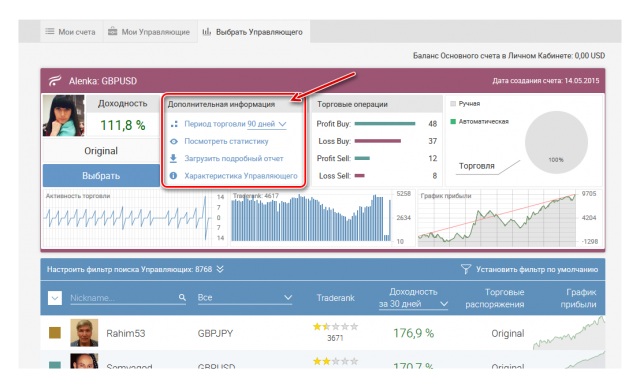Toggle the Автоматическая legend marker
Image resolution: width=640 pixels, height=387 pixels.
pyautogui.click(x=453, y=122)
